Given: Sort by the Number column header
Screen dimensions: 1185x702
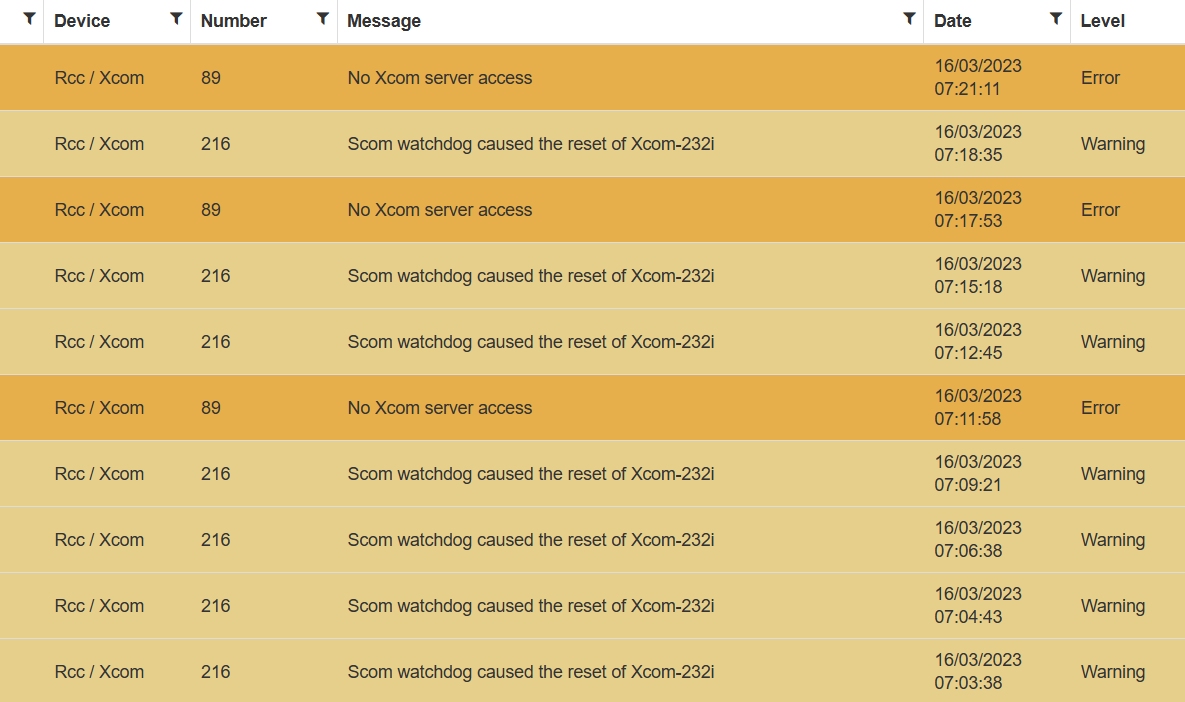Looking at the screenshot, I should tap(234, 21).
